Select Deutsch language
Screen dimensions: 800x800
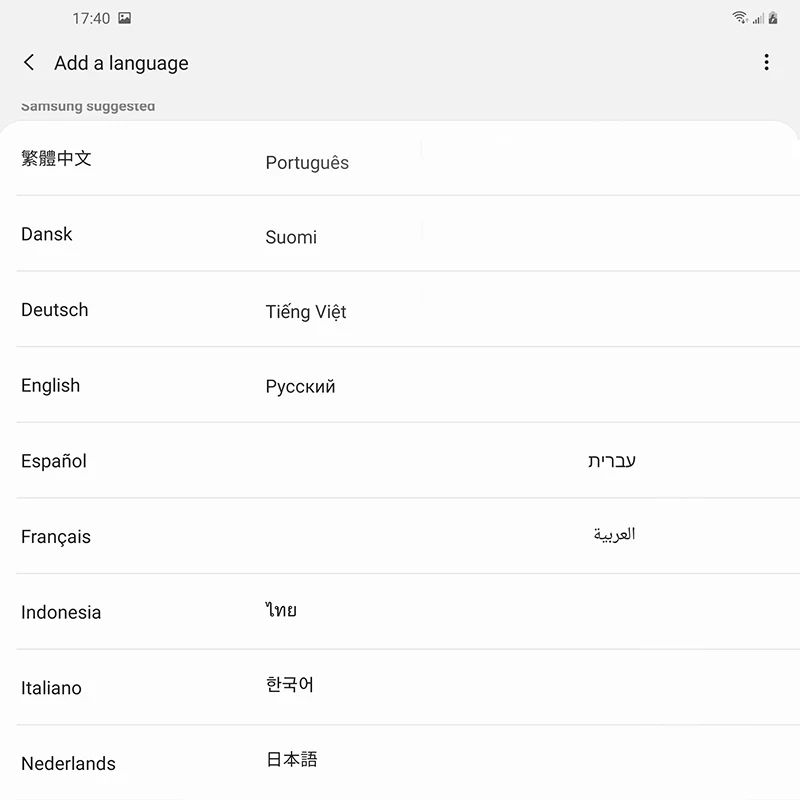pyautogui.click(x=55, y=310)
